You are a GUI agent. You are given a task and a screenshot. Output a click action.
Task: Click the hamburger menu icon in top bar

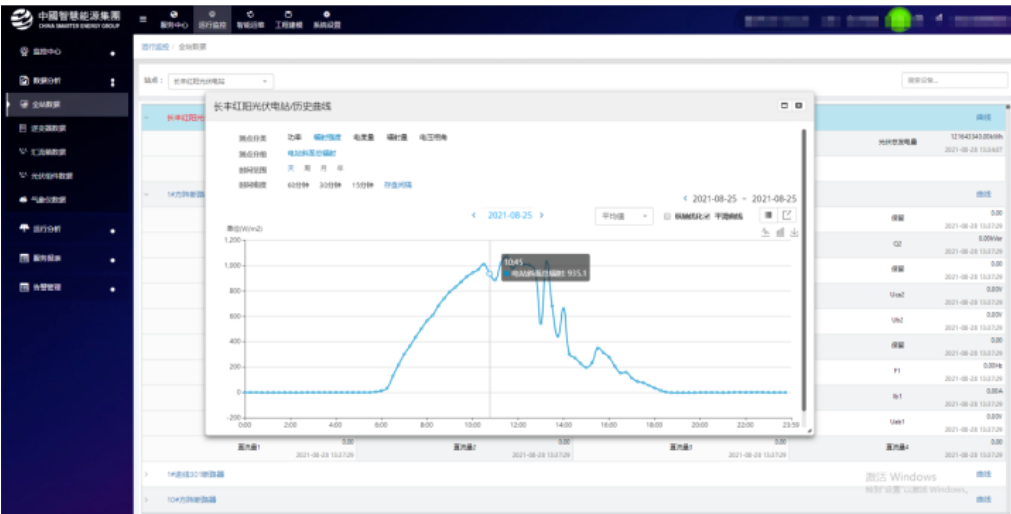[142, 19]
